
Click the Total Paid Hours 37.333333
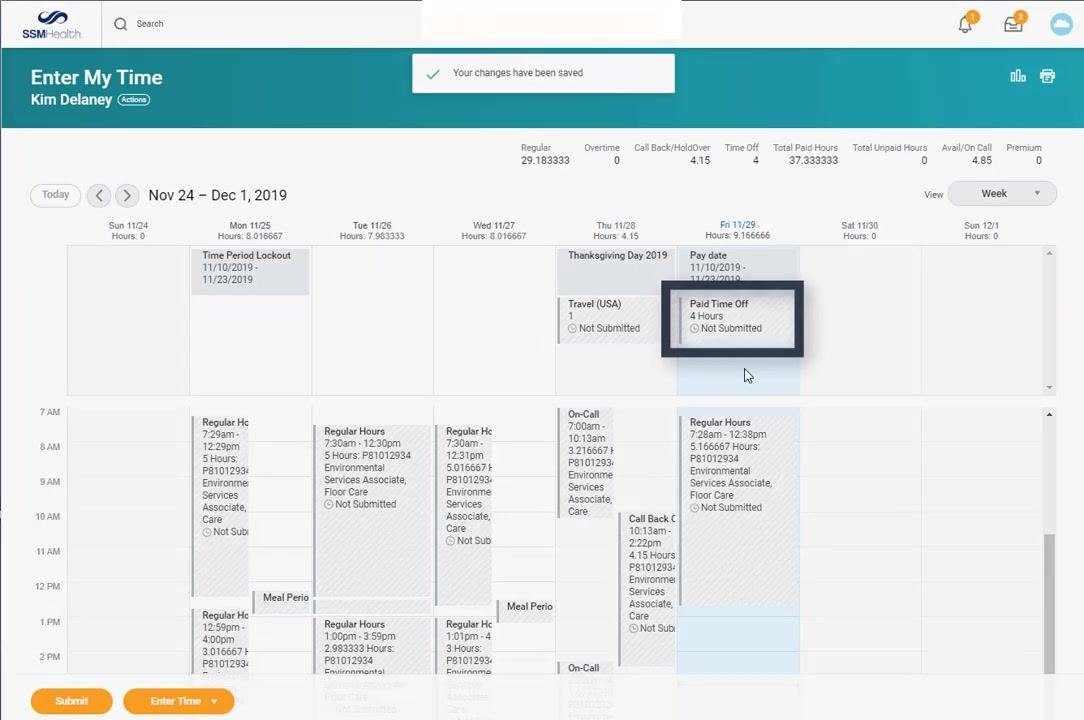[x=813, y=160]
